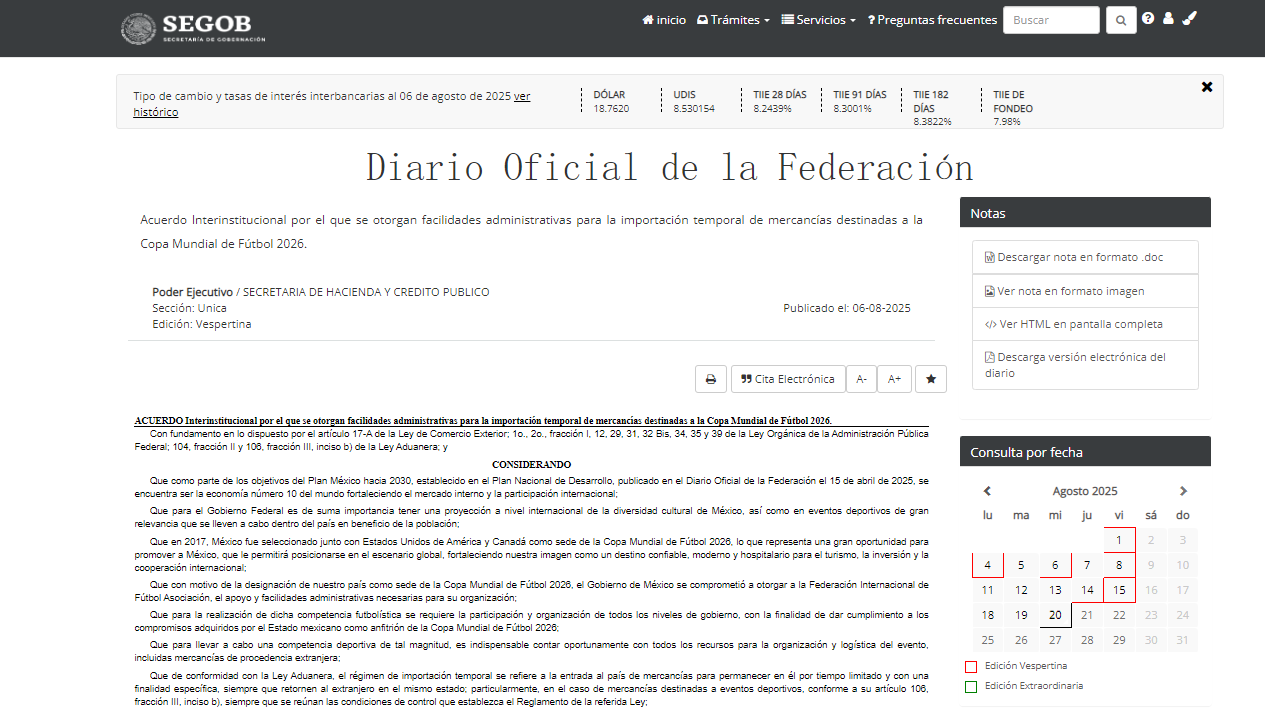Go to previous month in calendar
This screenshot has width=1265, height=711.
(987, 491)
